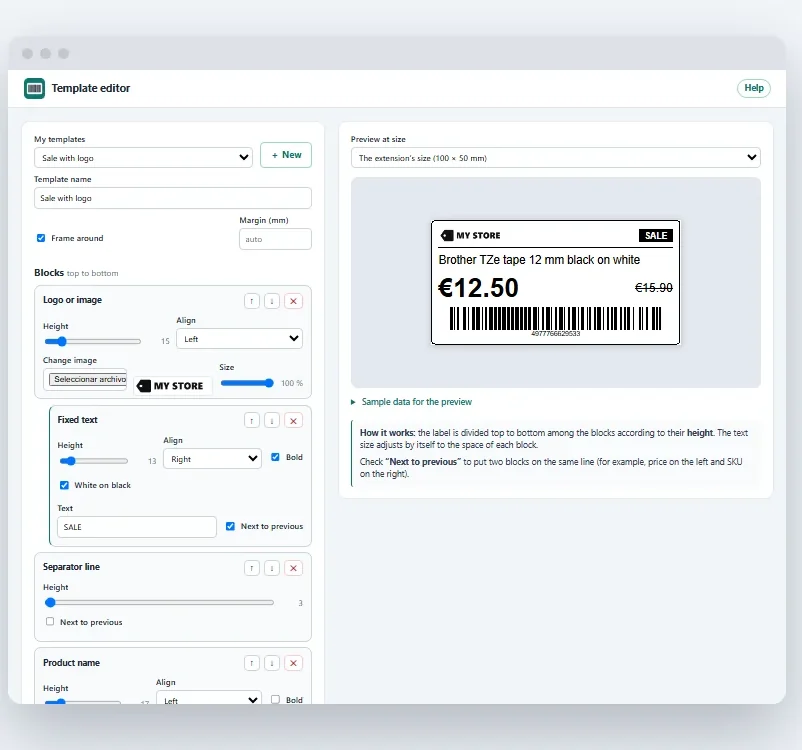Remove the Product name block
802x750 pixels.
(x=294, y=663)
